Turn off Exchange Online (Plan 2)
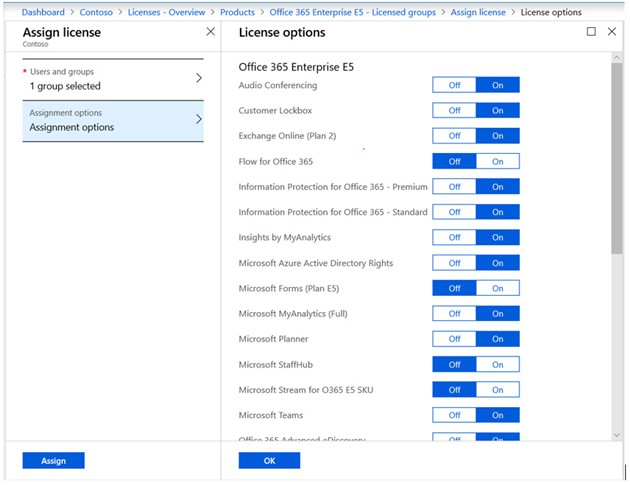This screenshot has height=485, width=630. 454,136
